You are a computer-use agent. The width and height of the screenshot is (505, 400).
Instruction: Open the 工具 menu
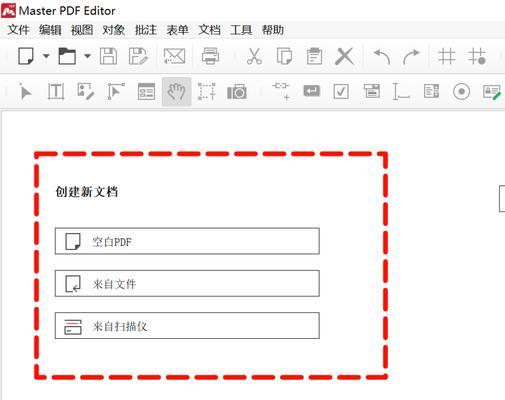tap(241, 30)
